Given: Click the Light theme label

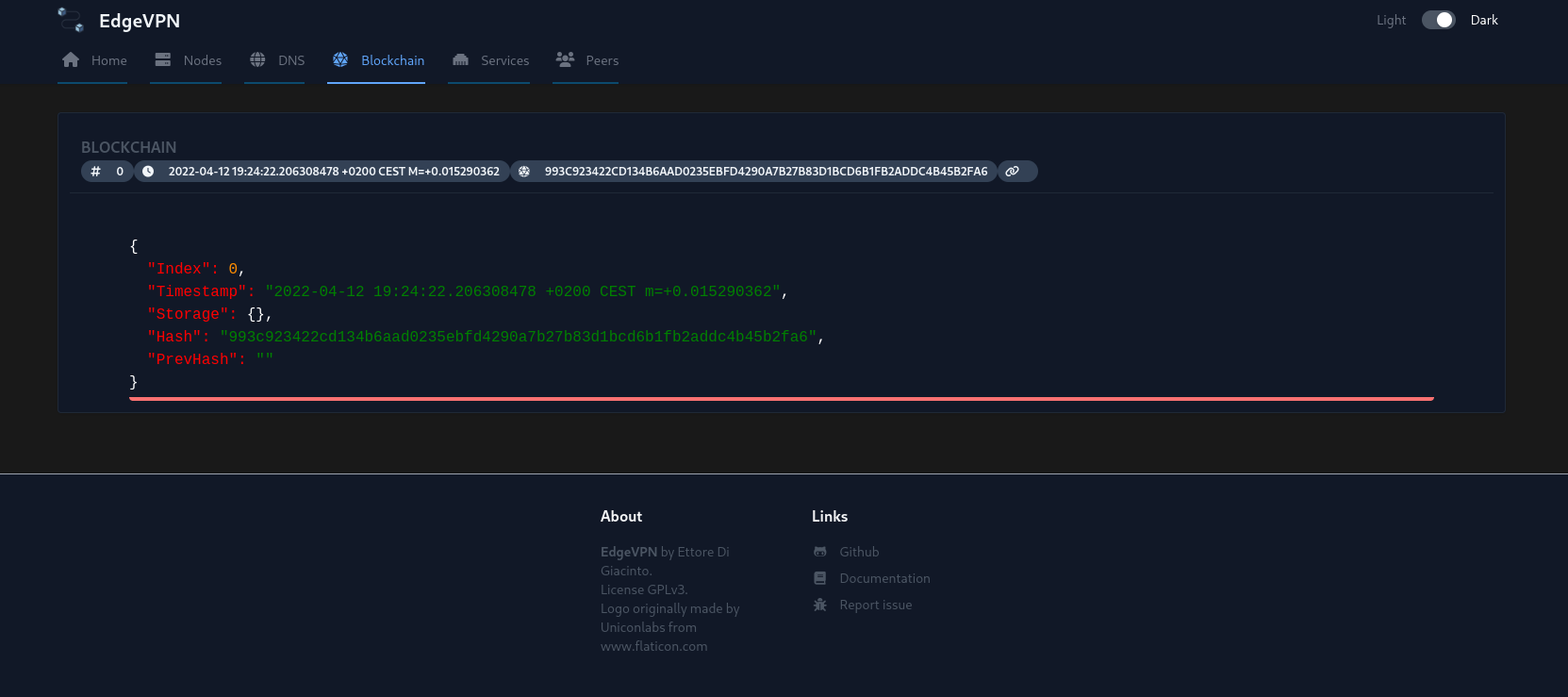Looking at the screenshot, I should (1391, 20).
